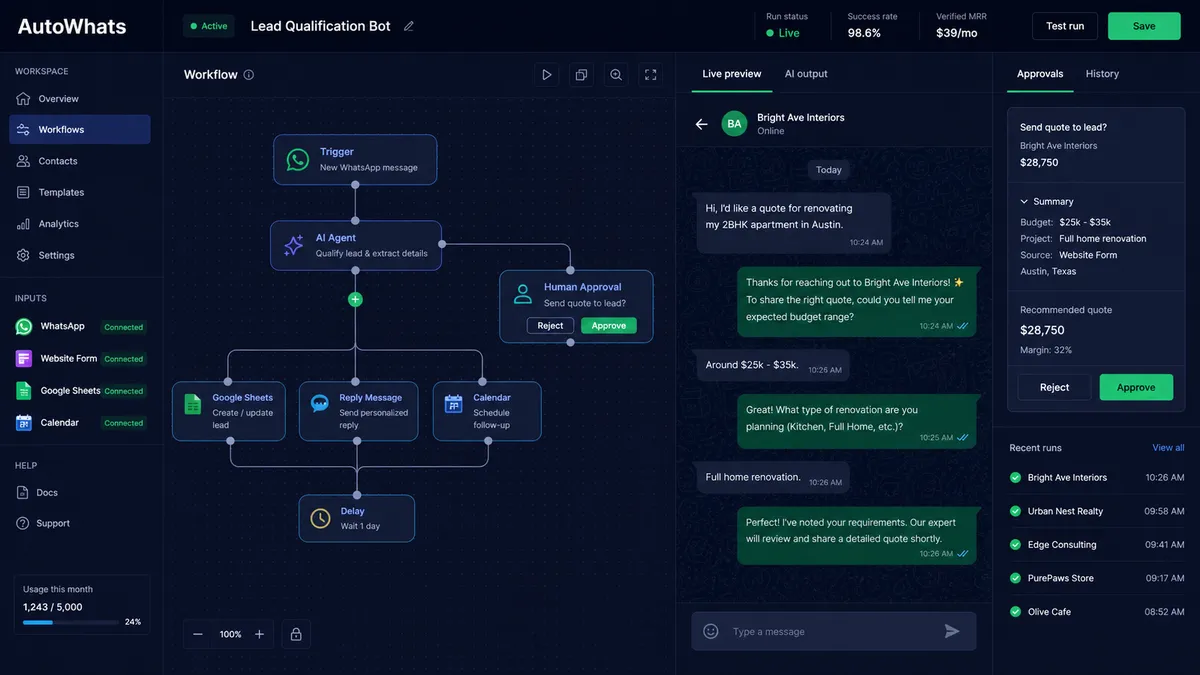Image resolution: width=1200 pixels, height=675 pixels.
Task: Click the Live run status indicator
Action: (783, 33)
